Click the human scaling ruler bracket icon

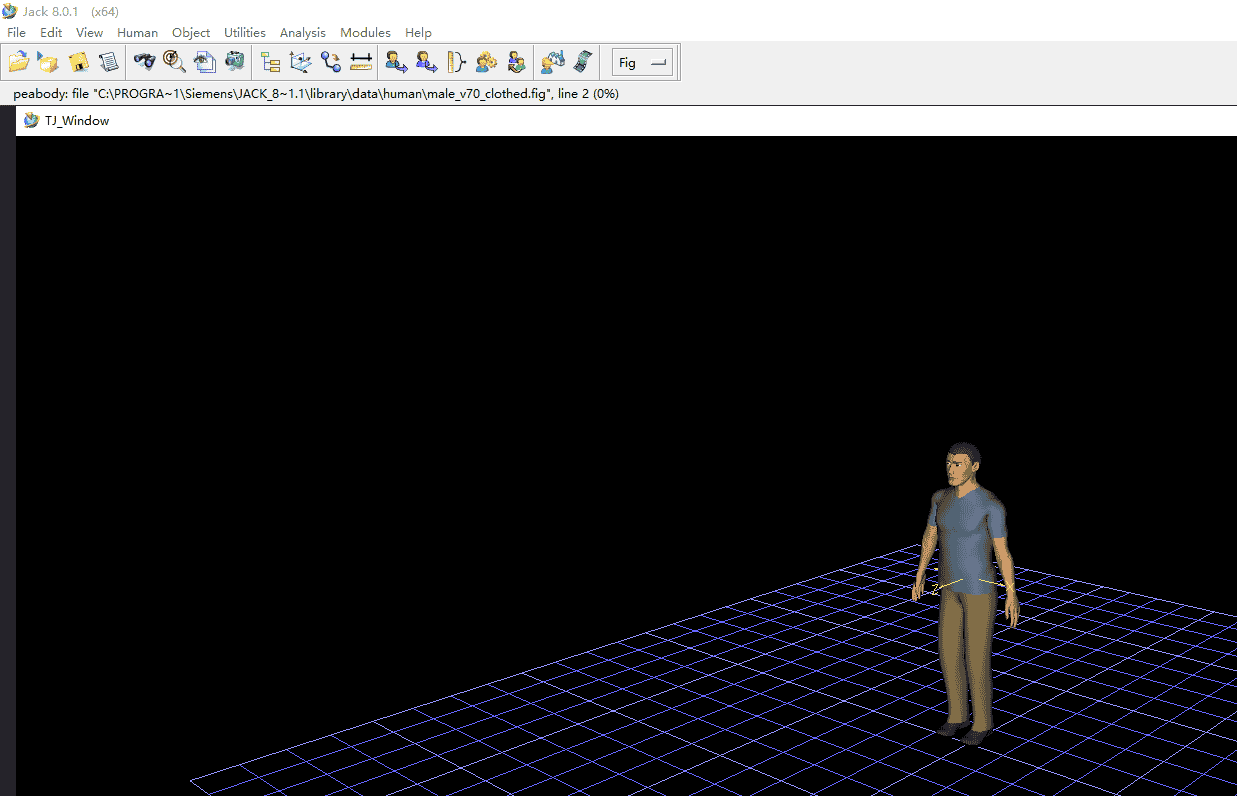tap(456, 62)
